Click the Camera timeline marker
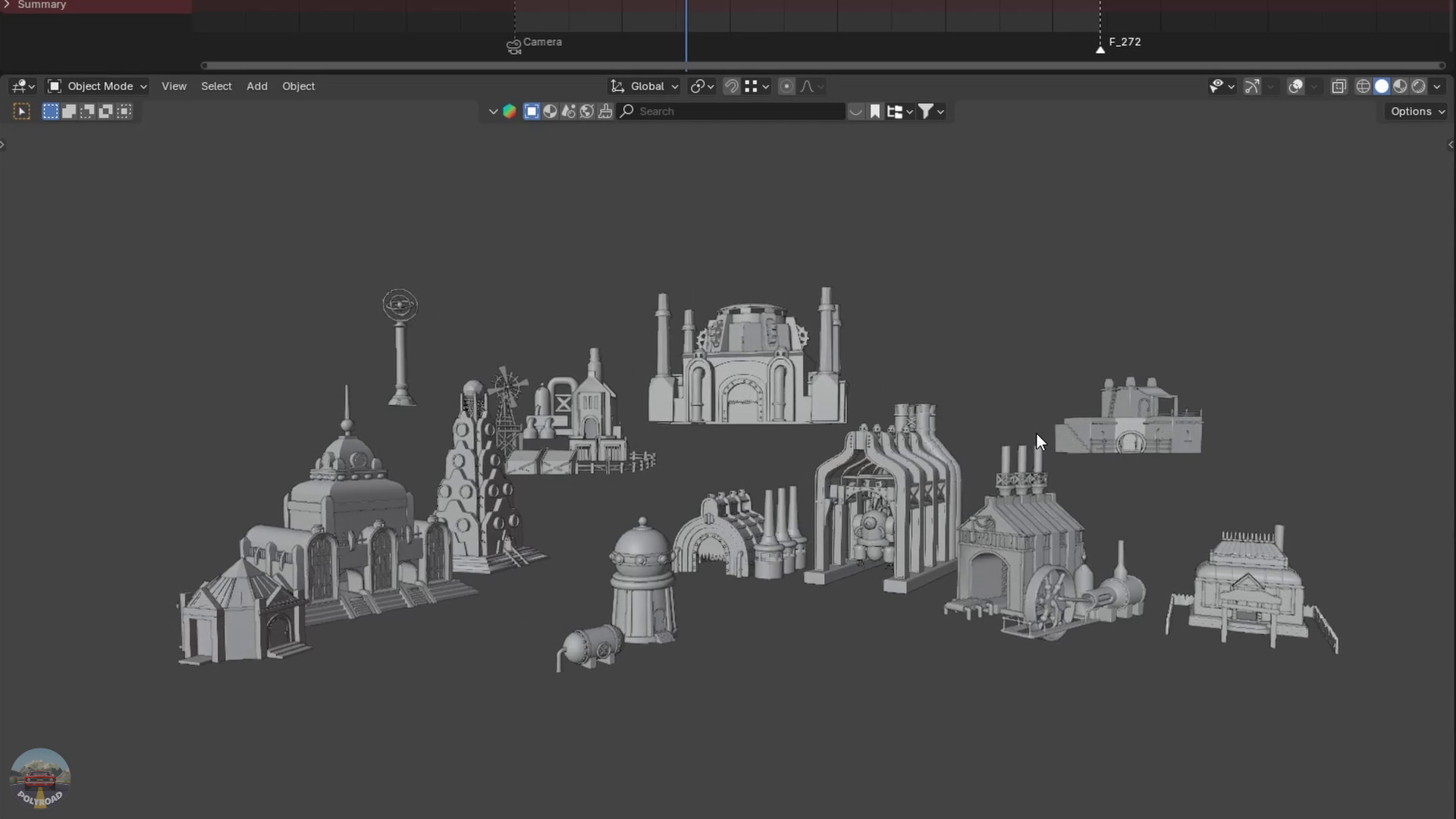This screenshot has width=1456, height=819. 514,46
